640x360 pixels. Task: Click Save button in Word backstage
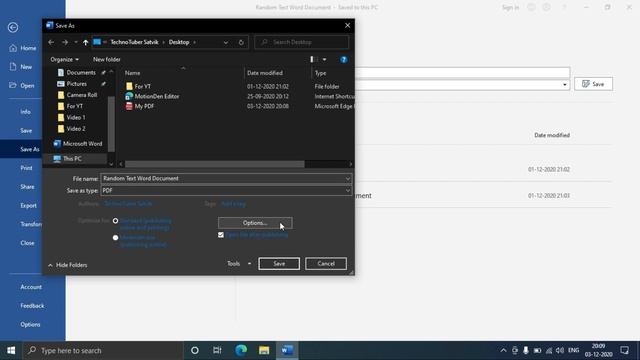click(x=593, y=84)
